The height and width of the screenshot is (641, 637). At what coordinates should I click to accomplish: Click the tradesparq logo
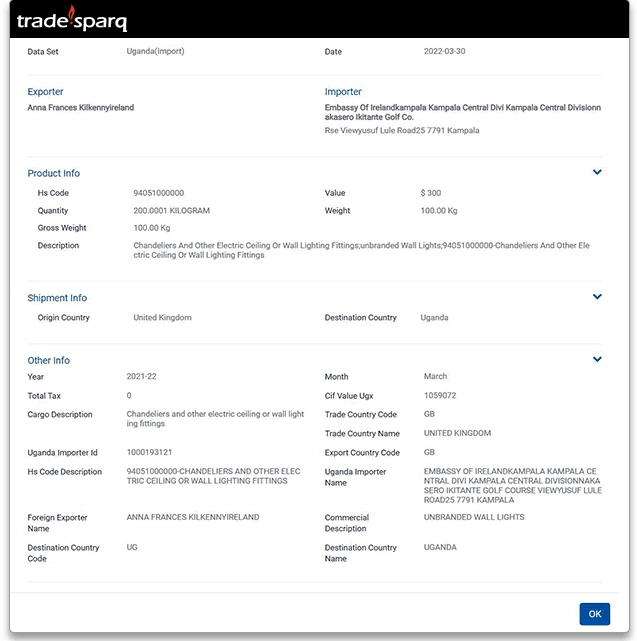click(x=72, y=19)
